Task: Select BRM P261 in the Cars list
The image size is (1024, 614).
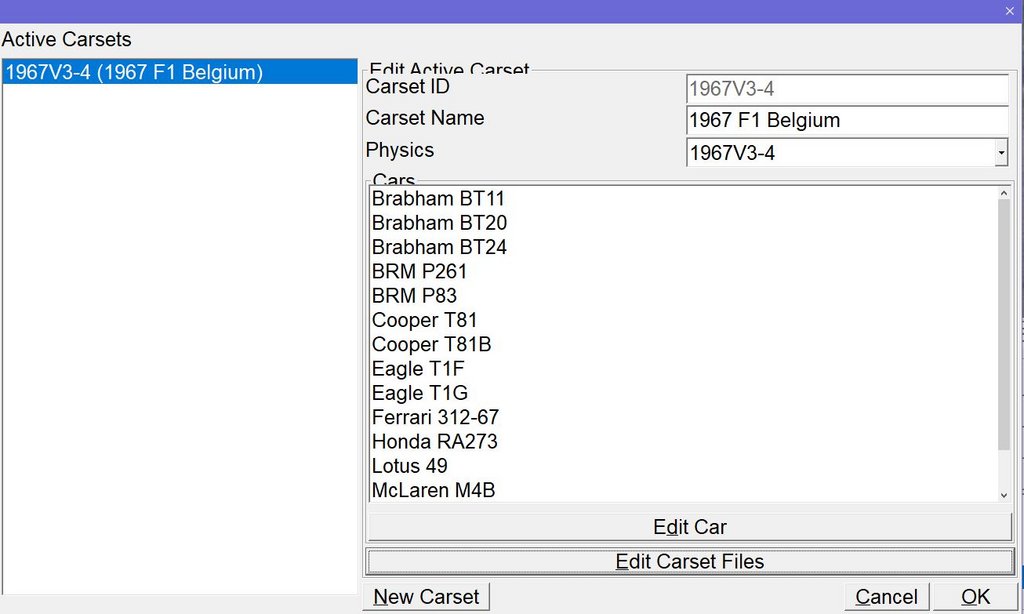Action: pos(683,271)
